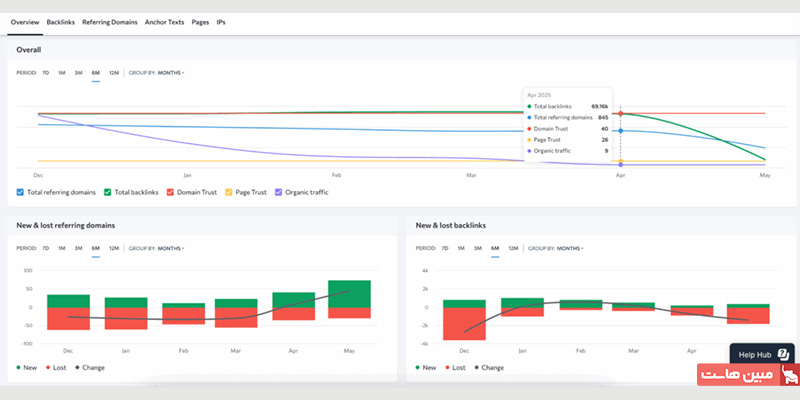
Task: Switch to the Backlinks tab
Action: pyautogui.click(x=60, y=21)
